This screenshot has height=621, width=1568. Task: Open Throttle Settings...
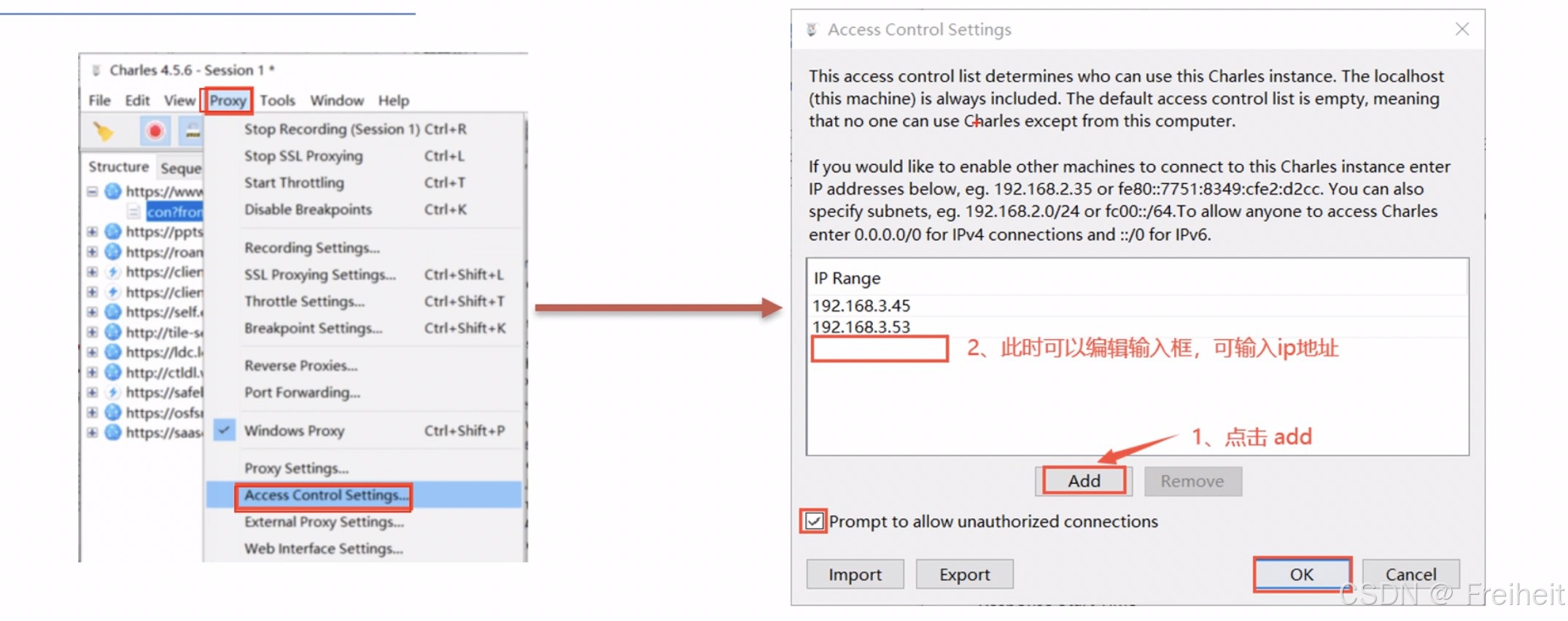[x=365, y=302]
